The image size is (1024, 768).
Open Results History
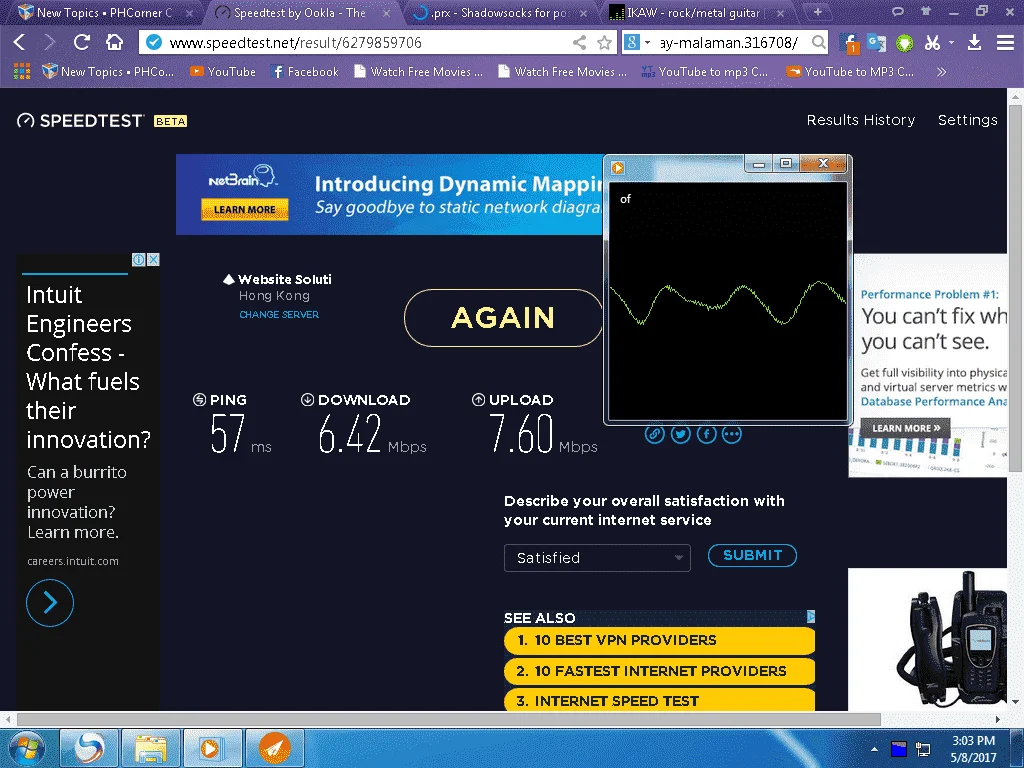pyautogui.click(x=861, y=120)
